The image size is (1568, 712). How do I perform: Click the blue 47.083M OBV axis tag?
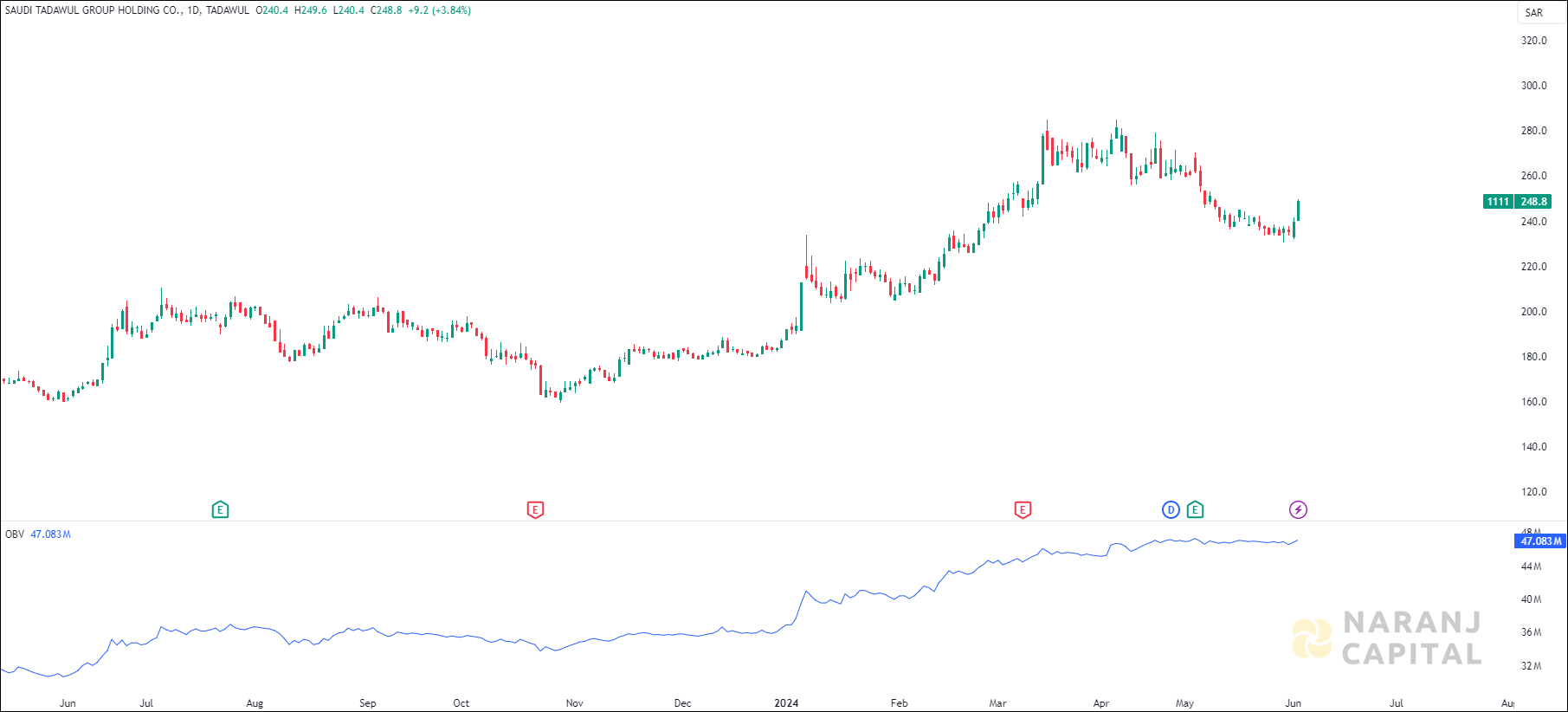(x=1539, y=541)
